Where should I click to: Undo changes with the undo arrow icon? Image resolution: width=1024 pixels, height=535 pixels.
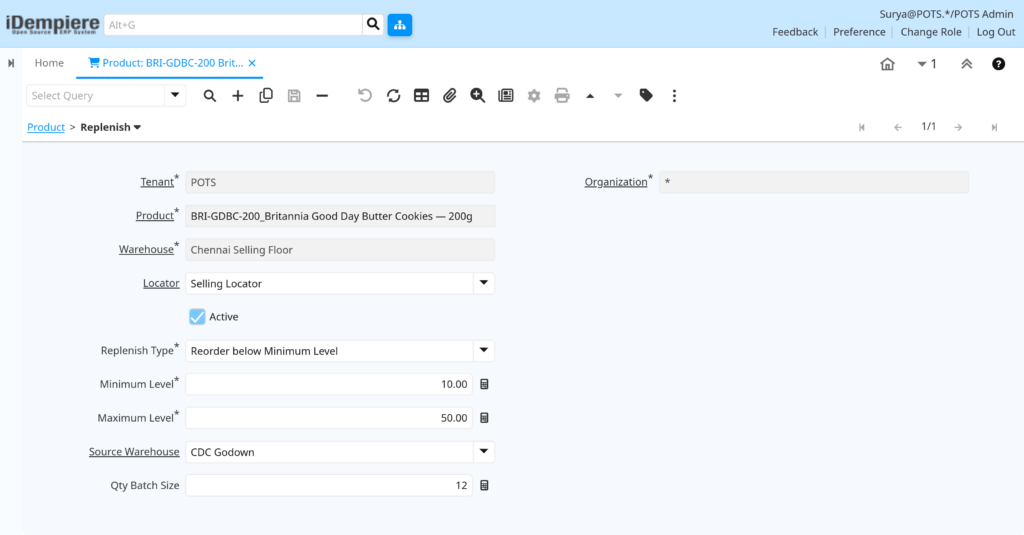[365, 95]
